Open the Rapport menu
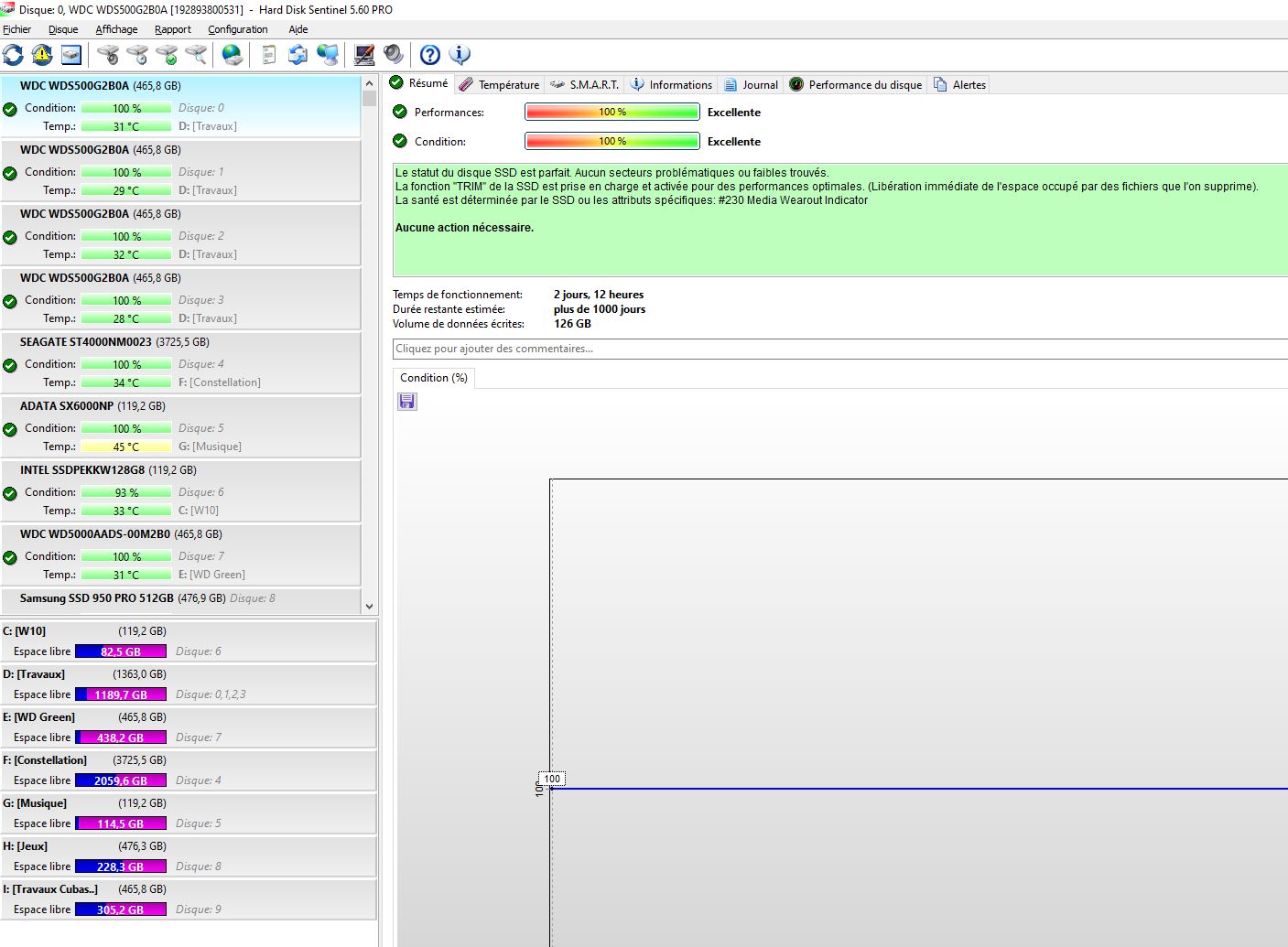Screen dimensions: 1288x947 click(x=173, y=29)
